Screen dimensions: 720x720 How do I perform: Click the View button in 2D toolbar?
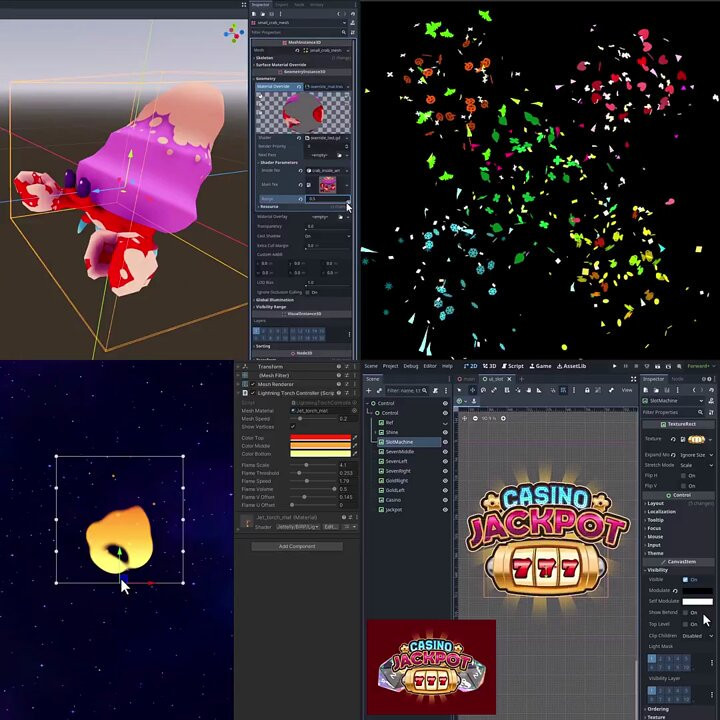pyautogui.click(x=626, y=390)
